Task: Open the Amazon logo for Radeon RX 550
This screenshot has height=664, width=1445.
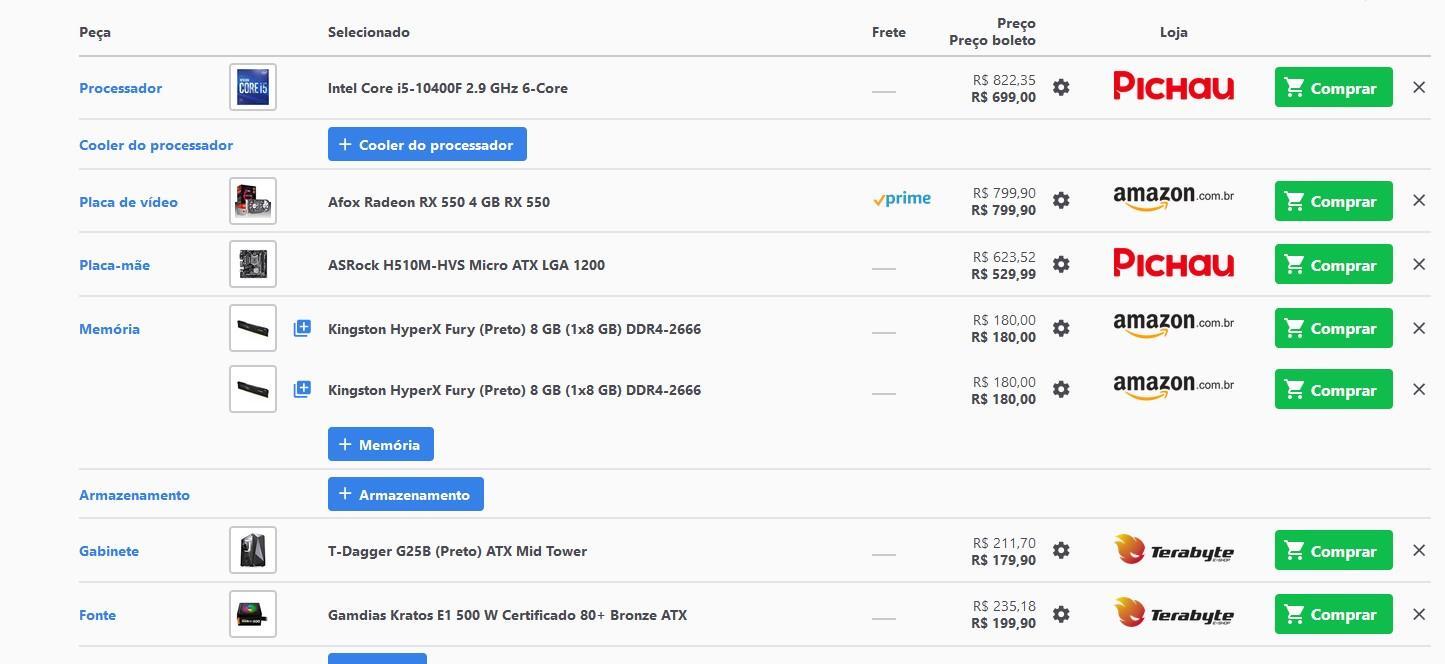Action: coord(1173,199)
